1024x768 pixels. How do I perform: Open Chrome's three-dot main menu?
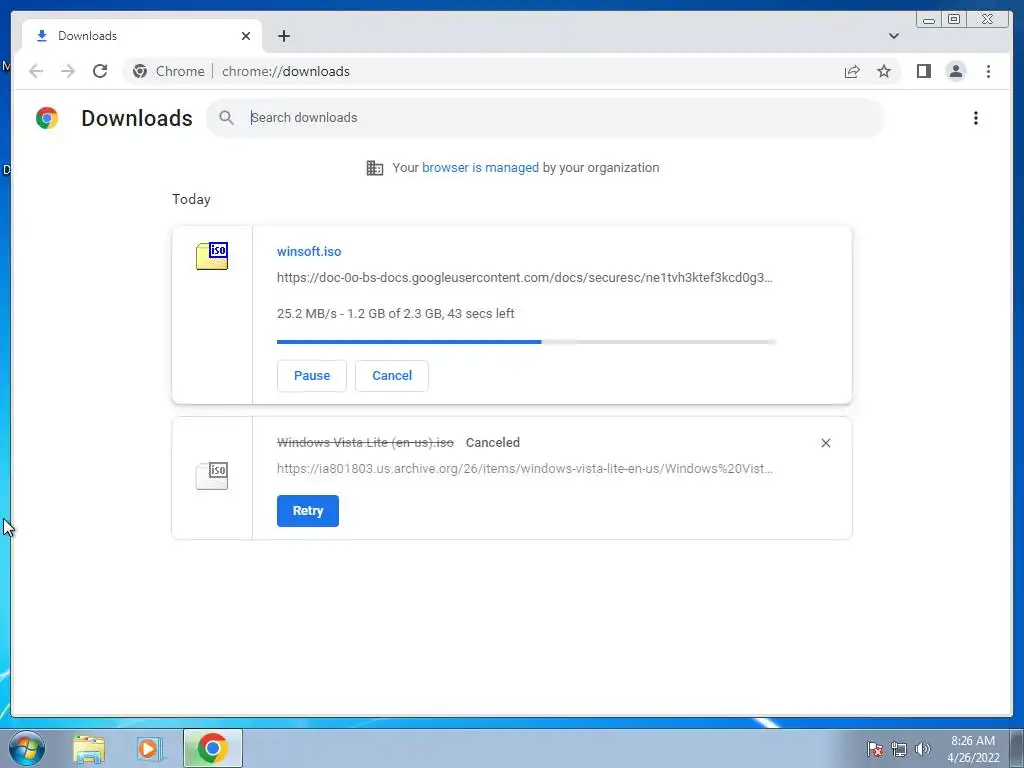(988, 71)
